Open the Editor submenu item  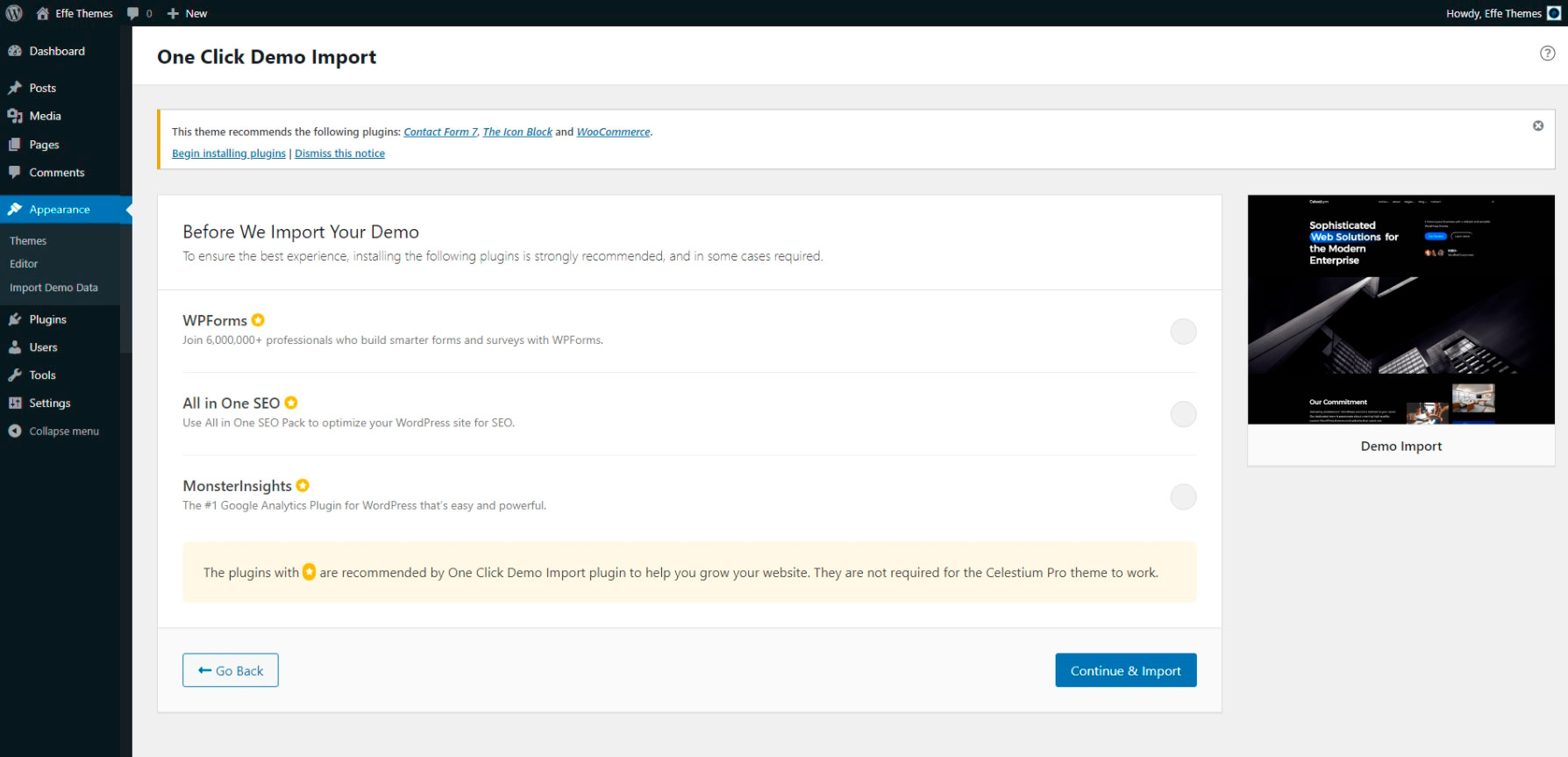pyautogui.click(x=24, y=264)
